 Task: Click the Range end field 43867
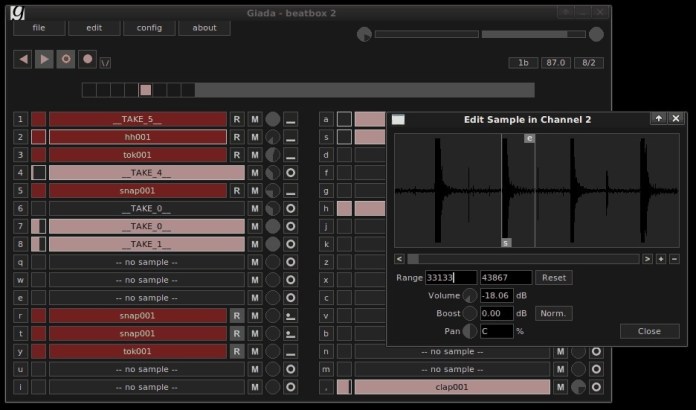[506, 278]
